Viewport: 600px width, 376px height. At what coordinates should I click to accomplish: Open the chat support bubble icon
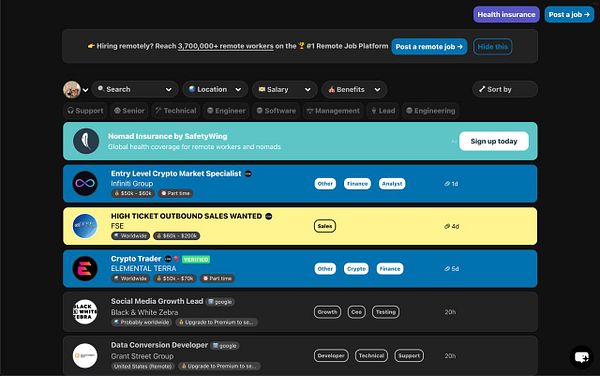[x=581, y=357]
